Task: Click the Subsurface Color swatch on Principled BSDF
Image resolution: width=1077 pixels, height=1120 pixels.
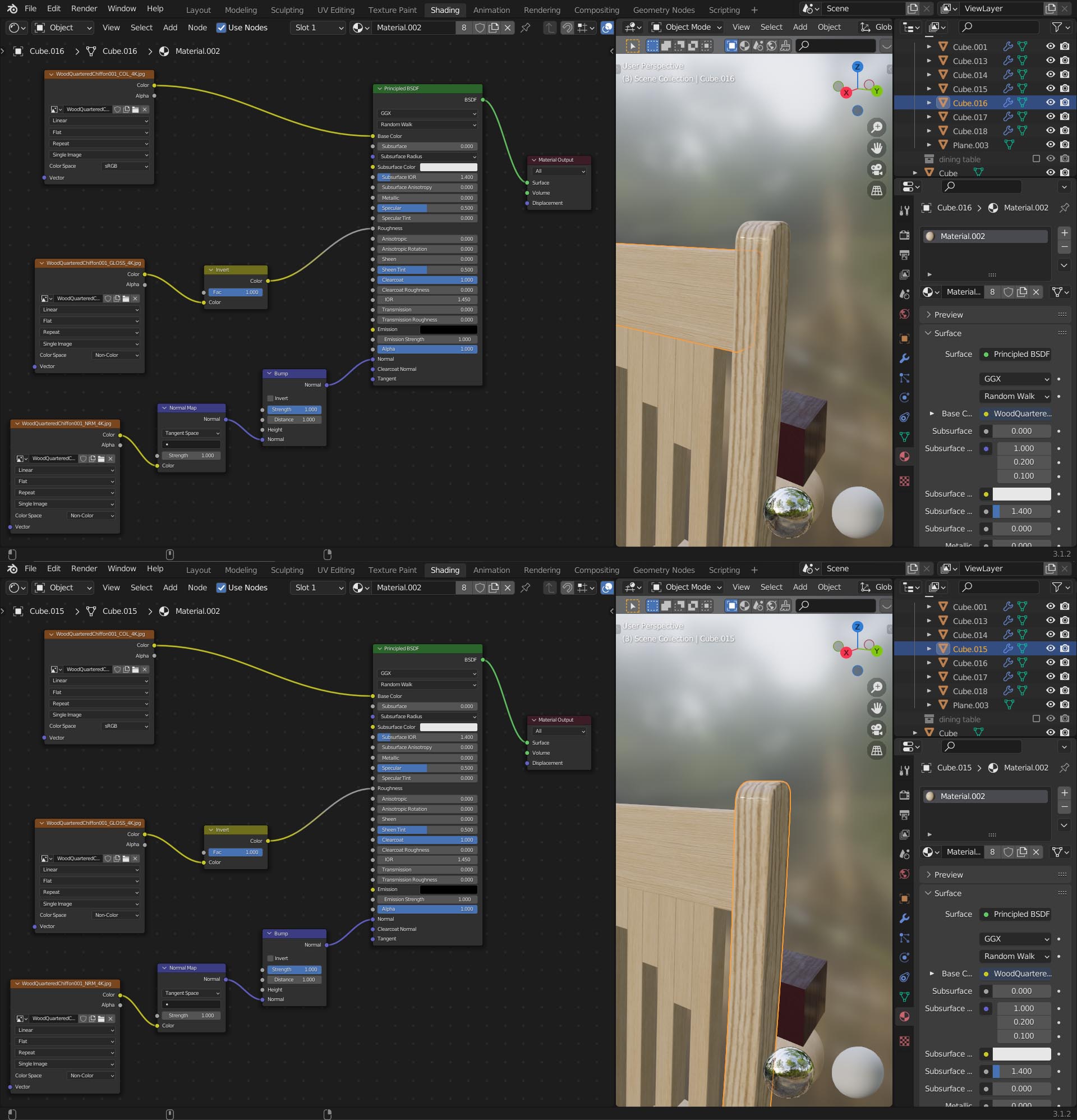Action: coord(449,167)
